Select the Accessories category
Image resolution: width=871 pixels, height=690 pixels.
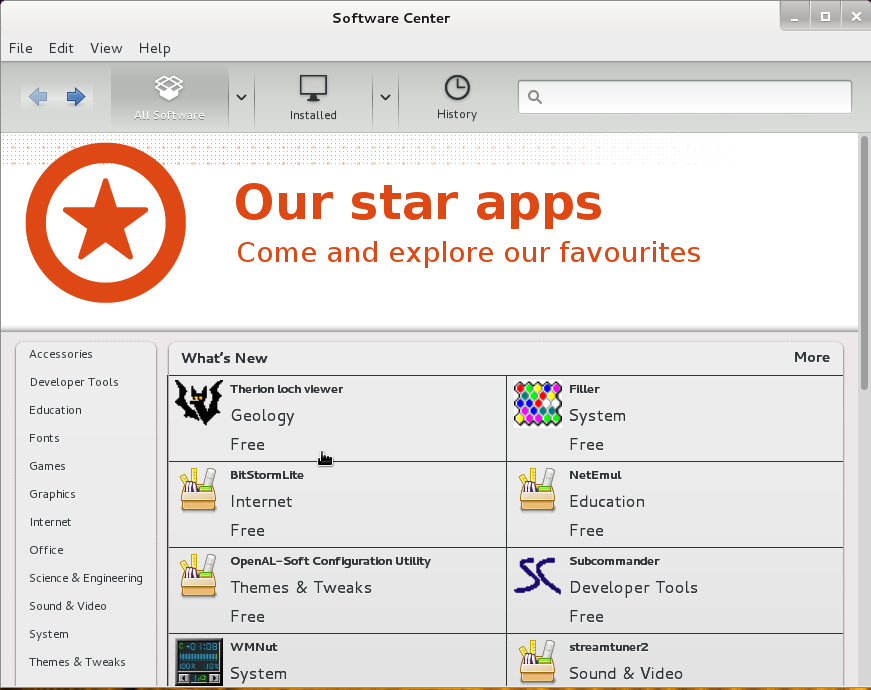61,354
